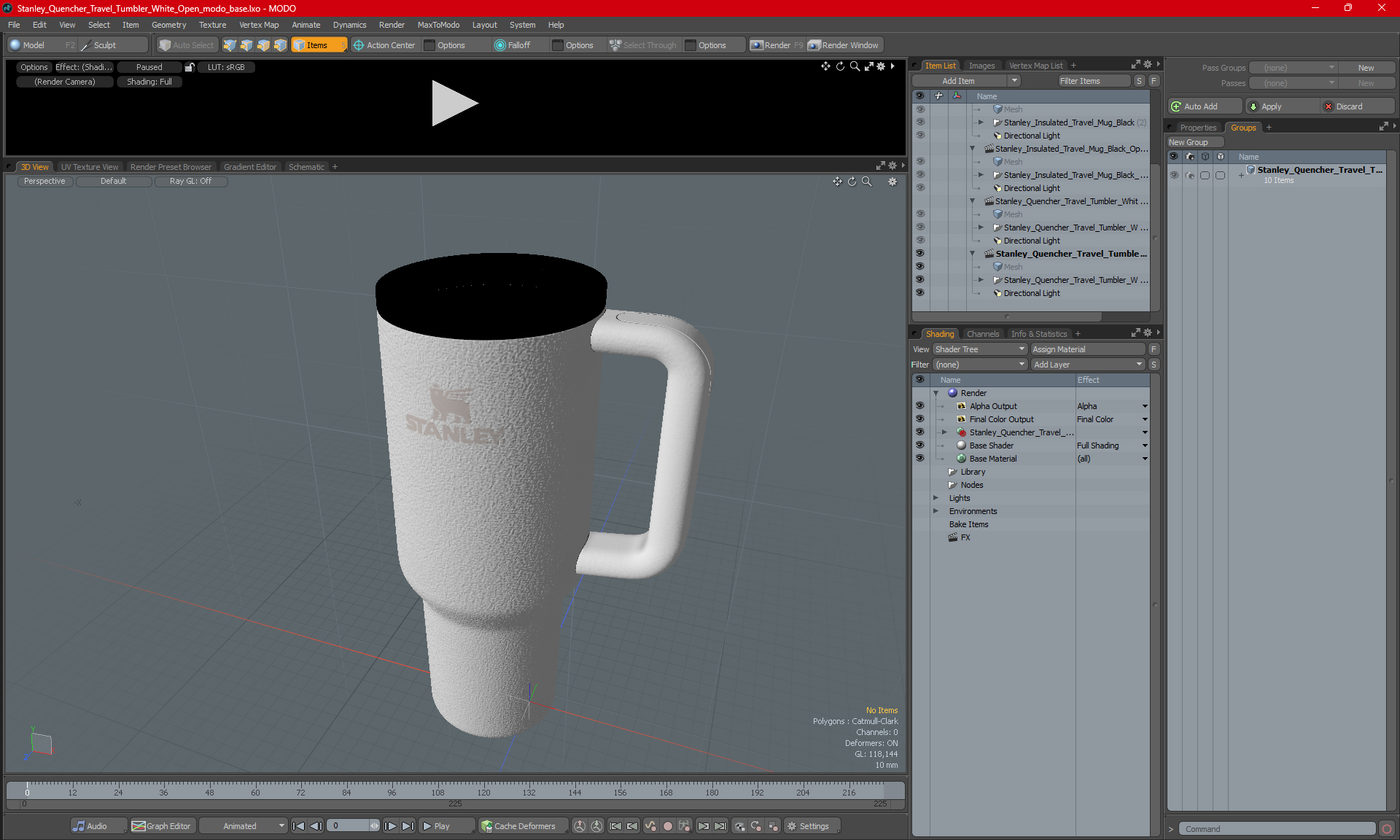Click the current frame input field
1400x840 pixels.
click(x=349, y=826)
